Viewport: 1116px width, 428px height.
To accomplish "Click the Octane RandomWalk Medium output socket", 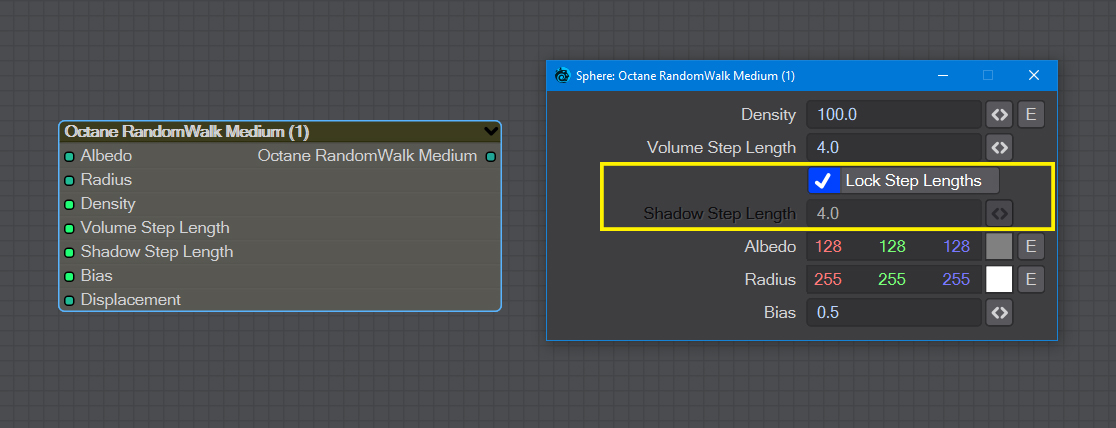I will pyautogui.click(x=490, y=157).
